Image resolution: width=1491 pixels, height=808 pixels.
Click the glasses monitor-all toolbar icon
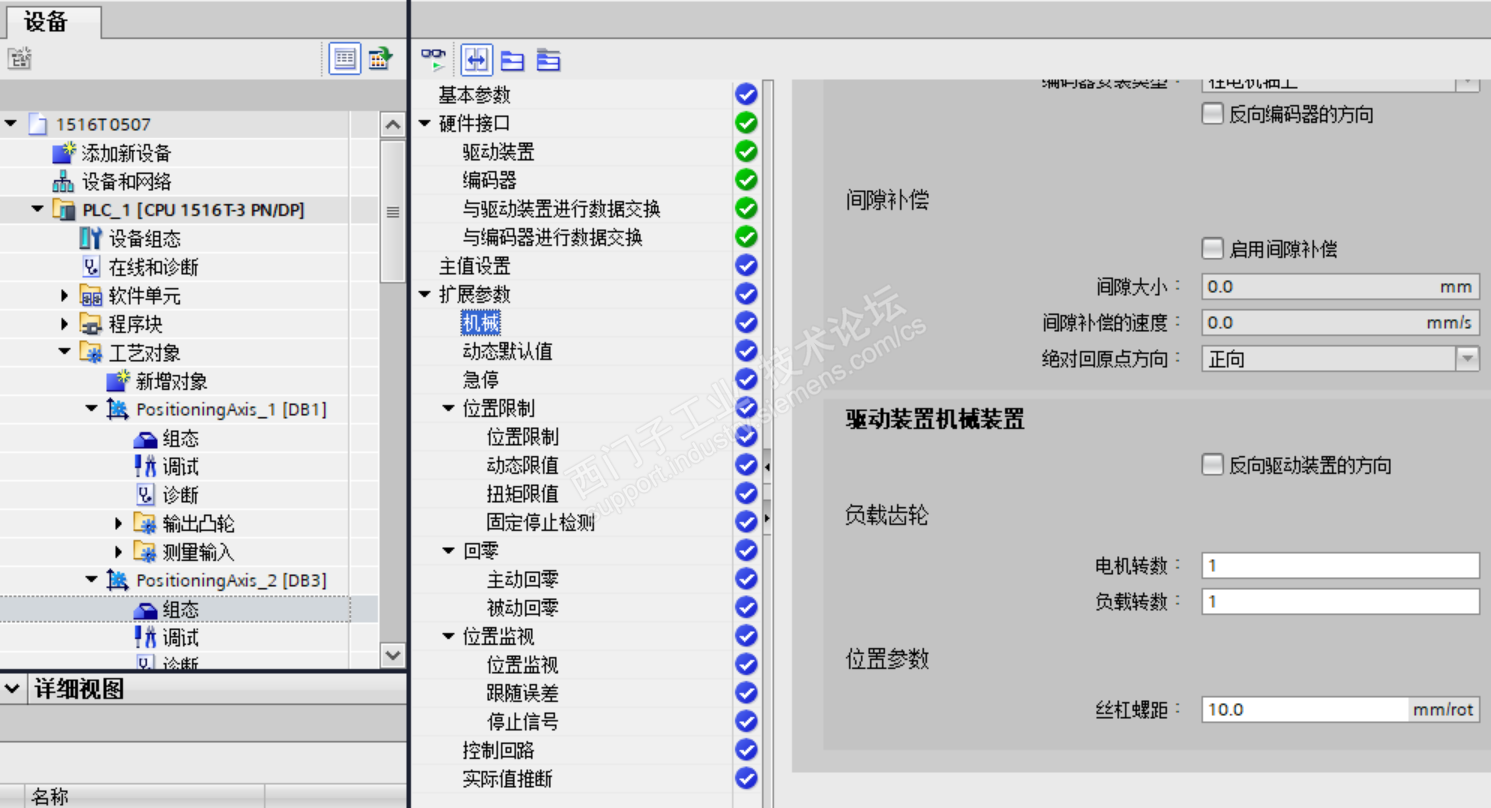tap(433, 60)
